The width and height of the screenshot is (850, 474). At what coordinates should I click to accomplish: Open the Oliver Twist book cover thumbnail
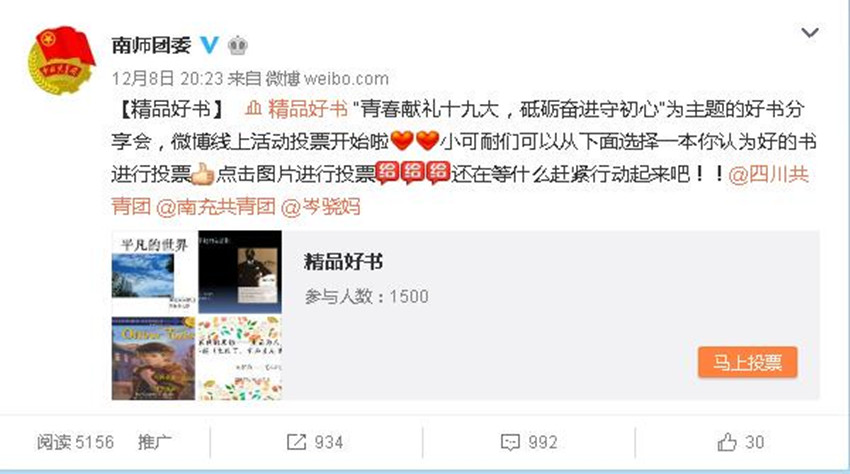coord(153,358)
